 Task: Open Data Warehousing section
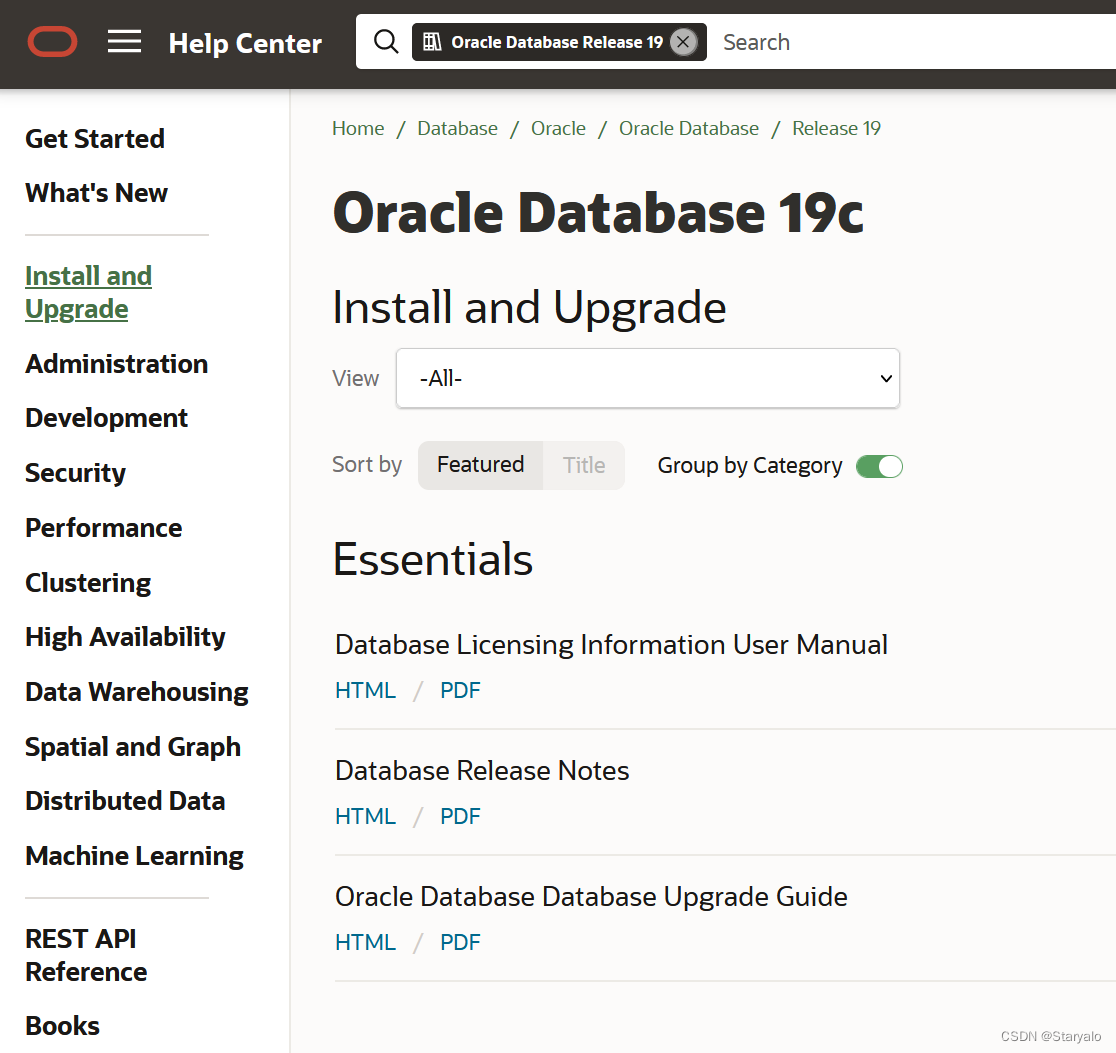click(137, 692)
